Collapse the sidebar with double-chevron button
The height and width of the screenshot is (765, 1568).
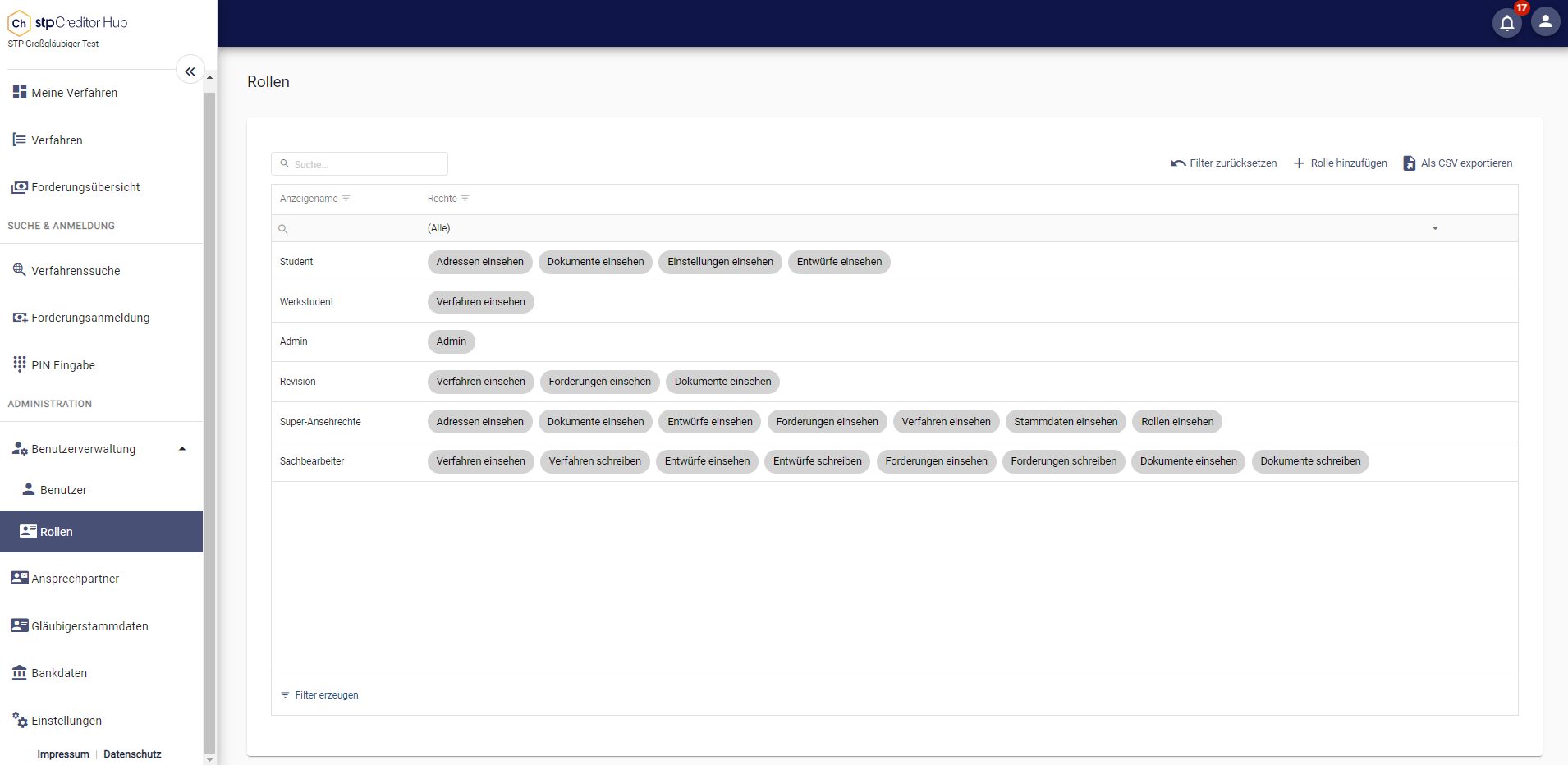(x=190, y=71)
